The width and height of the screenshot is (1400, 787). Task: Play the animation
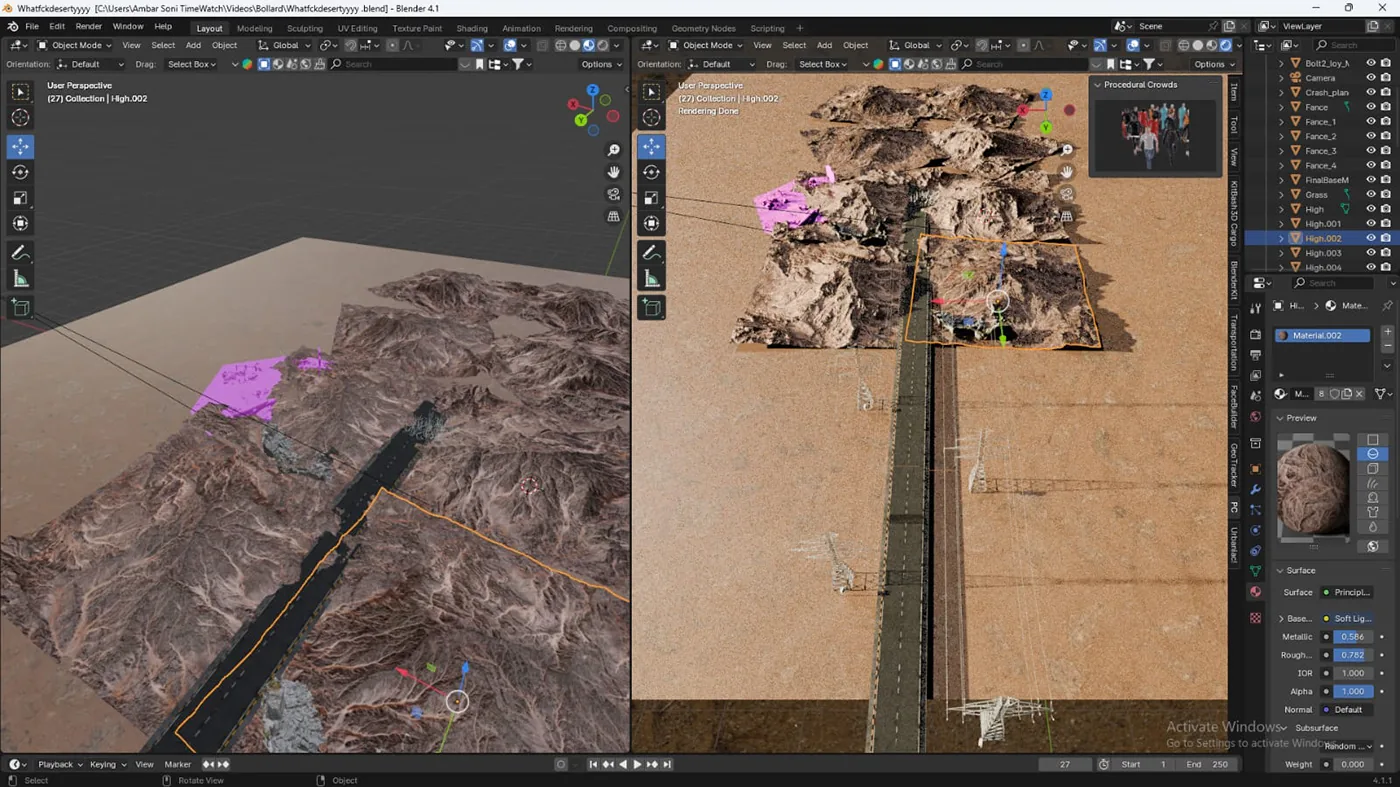637,764
